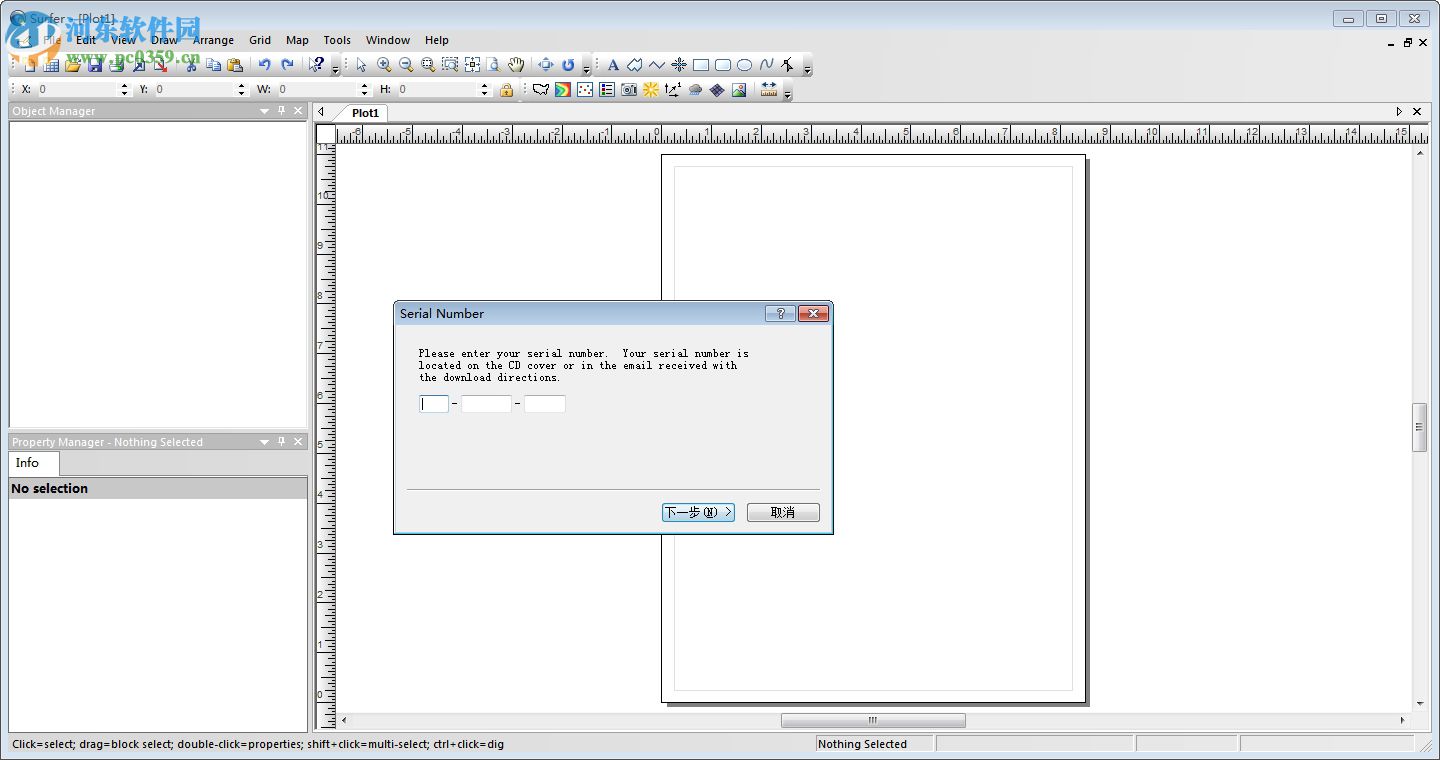Viewport: 1440px width, 760px height.
Task: Select the Pan hand tool
Action: pos(516,65)
